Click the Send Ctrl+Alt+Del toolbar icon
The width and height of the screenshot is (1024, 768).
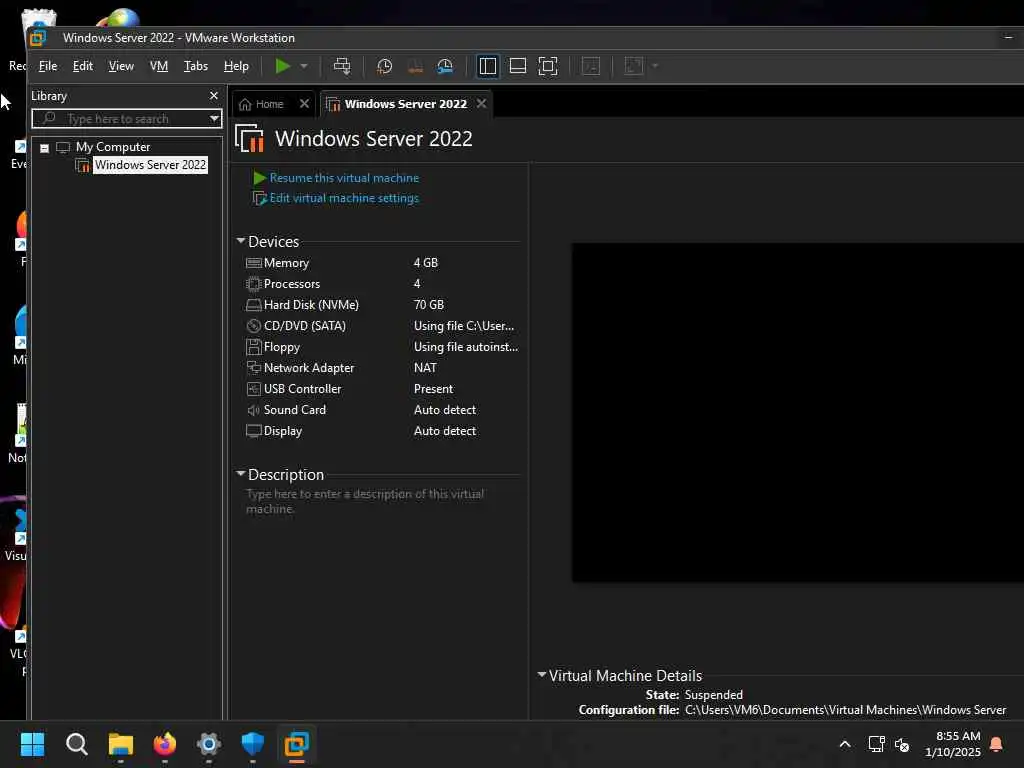tap(342, 66)
